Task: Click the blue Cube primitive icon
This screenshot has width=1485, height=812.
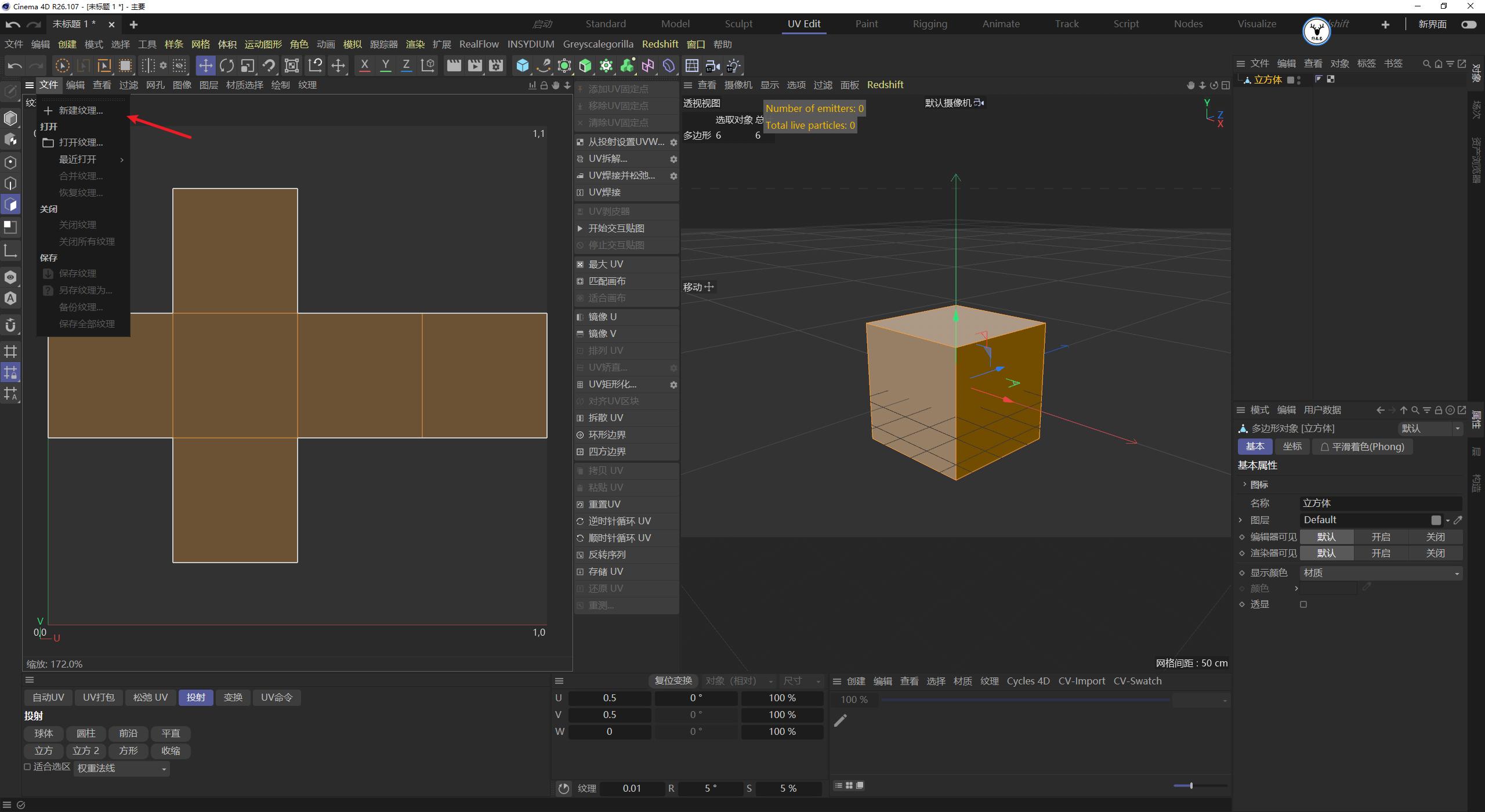Action: pyautogui.click(x=523, y=66)
